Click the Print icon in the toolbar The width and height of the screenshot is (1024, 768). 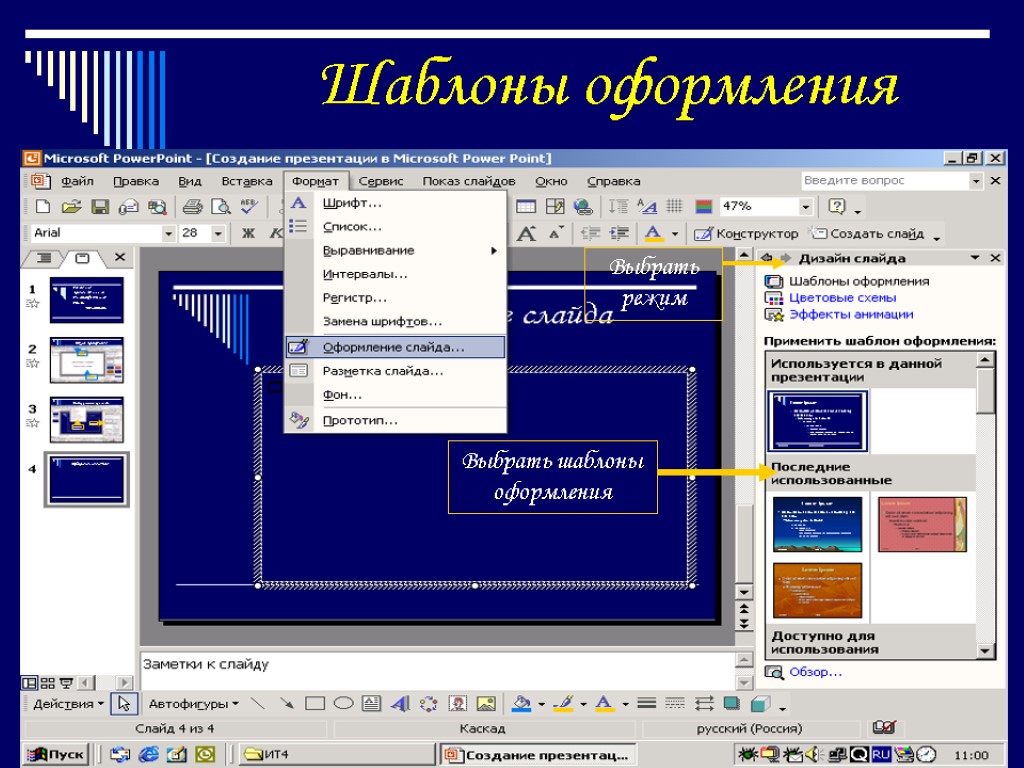pyautogui.click(x=192, y=207)
